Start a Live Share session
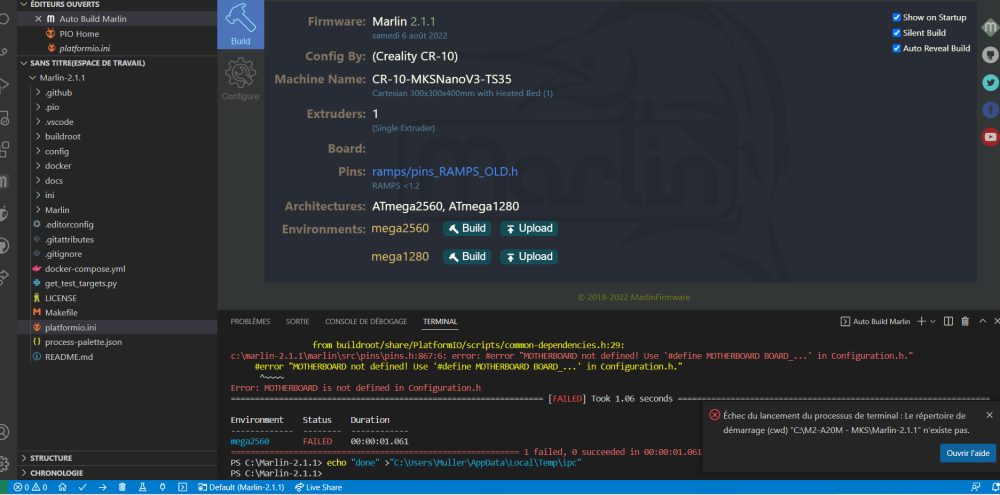This screenshot has width=1000, height=495. (319, 487)
